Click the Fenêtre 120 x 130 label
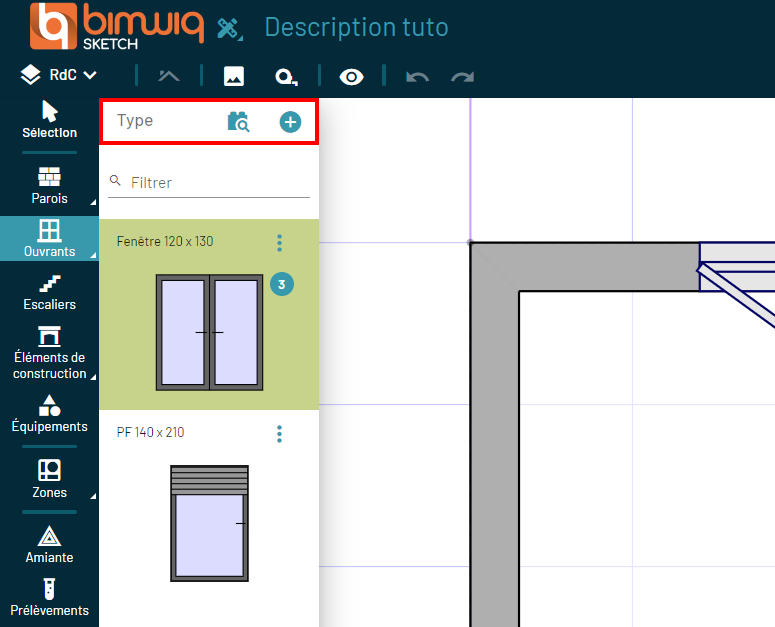 165,241
